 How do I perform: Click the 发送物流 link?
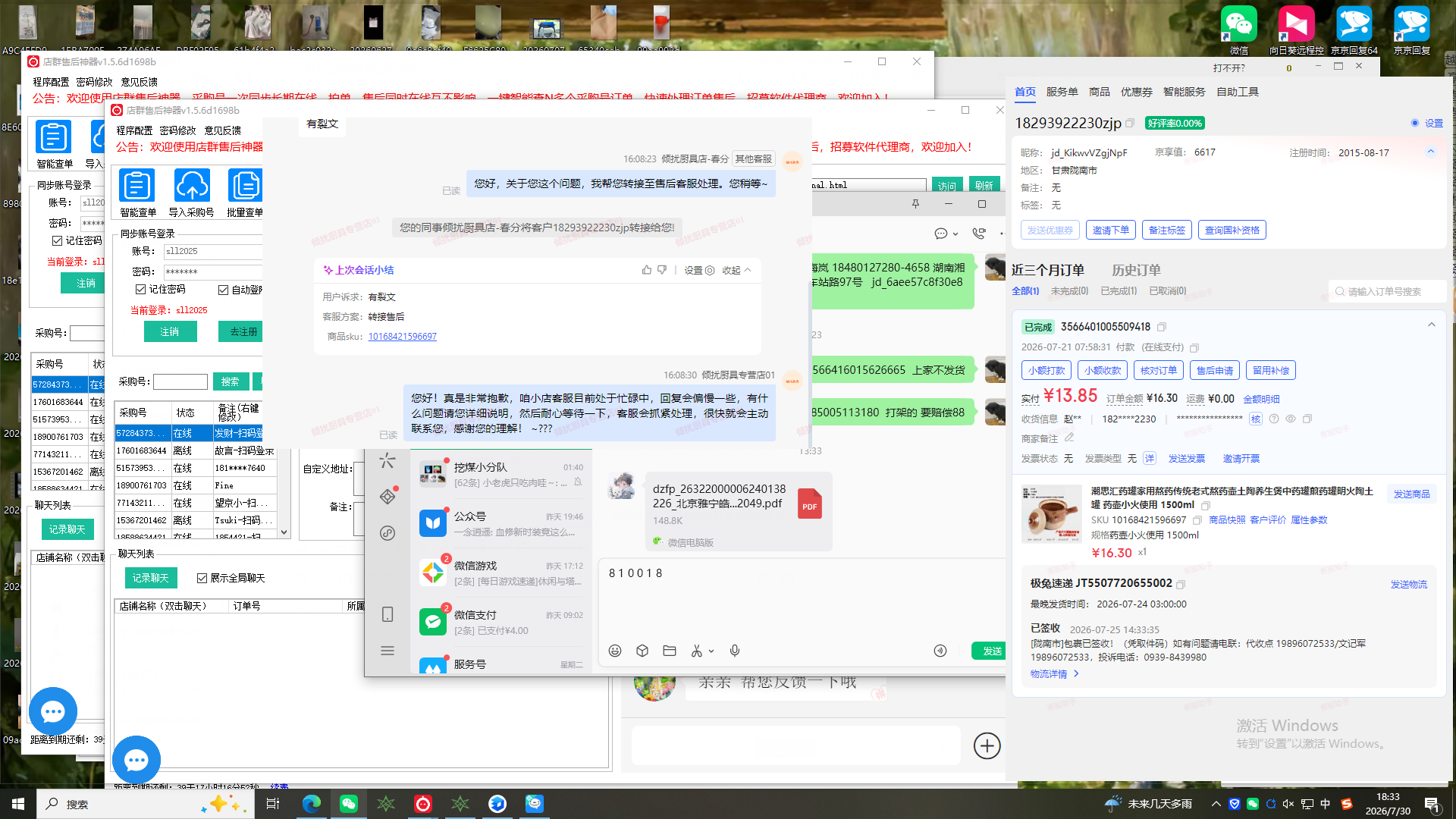1409,584
